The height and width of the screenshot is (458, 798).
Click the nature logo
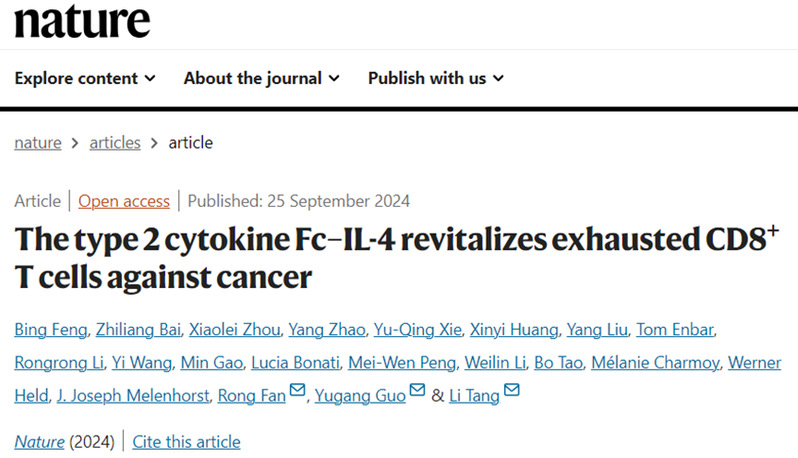[x=82, y=21]
